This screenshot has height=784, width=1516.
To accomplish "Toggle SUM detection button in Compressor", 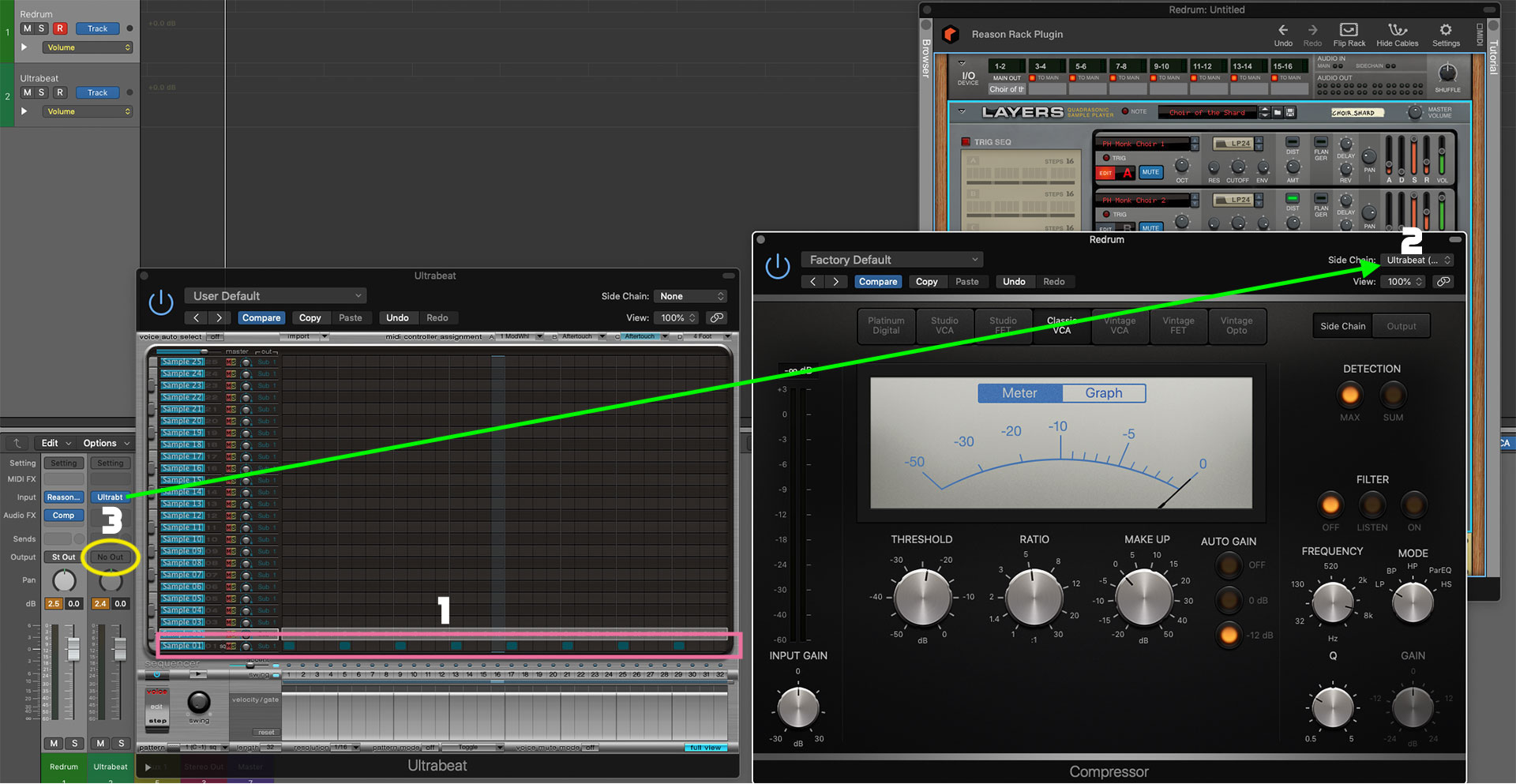I will pyautogui.click(x=1393, y=395).
